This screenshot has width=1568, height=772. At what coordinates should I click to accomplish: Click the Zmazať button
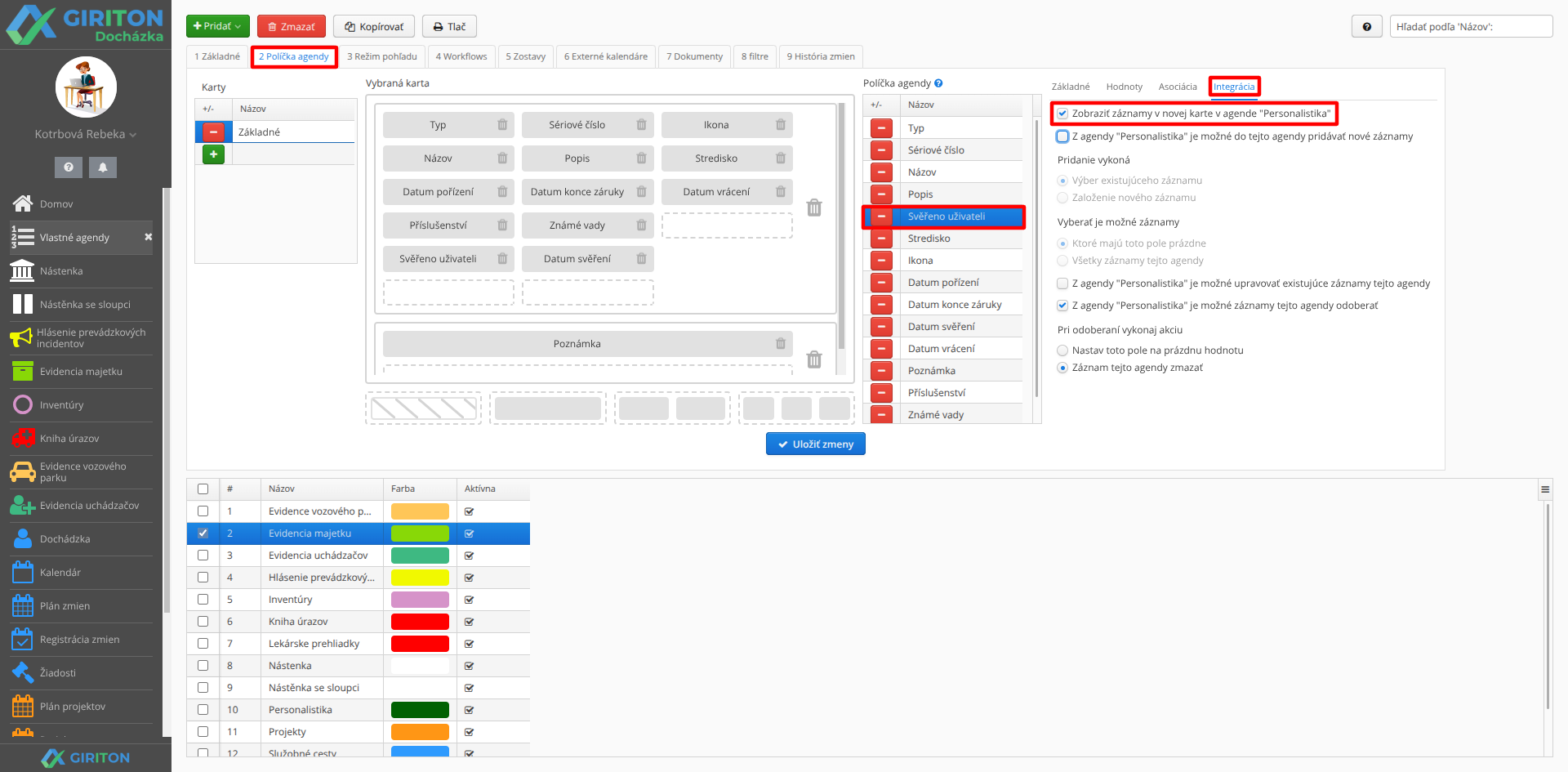coord(292,26)
